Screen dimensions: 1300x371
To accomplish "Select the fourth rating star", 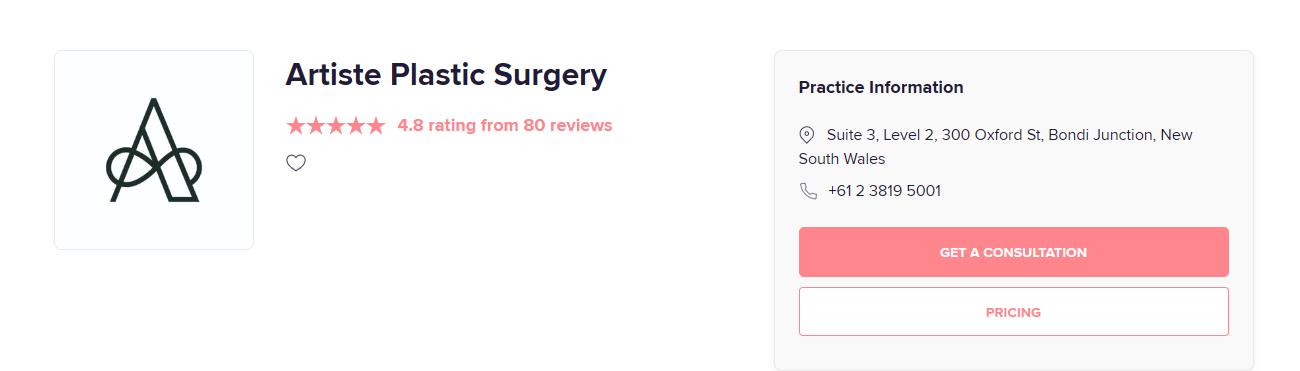I will point(356,126).
